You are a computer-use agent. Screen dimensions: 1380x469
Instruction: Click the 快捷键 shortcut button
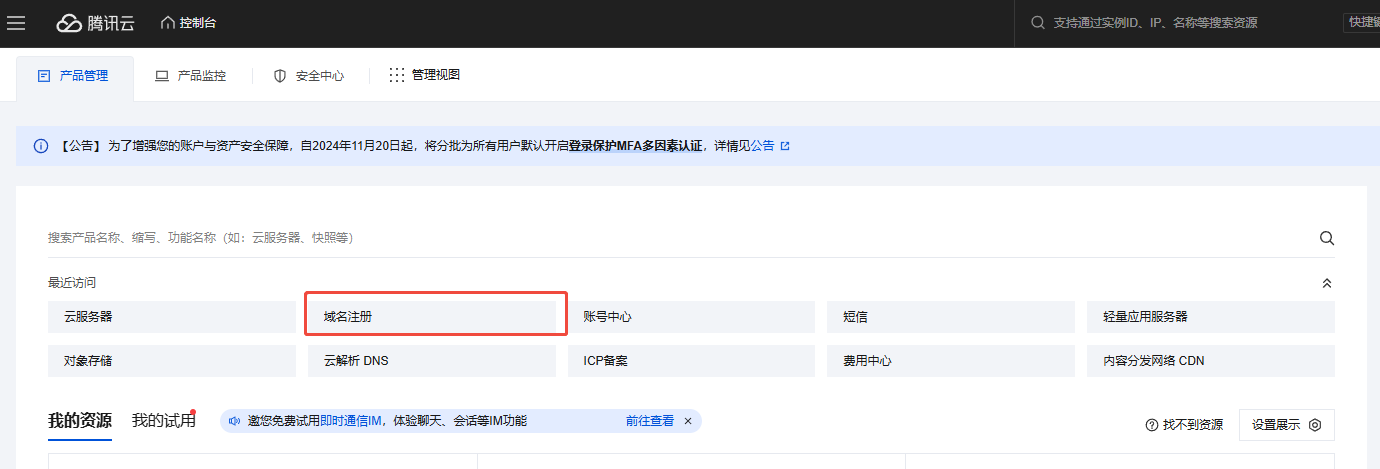point(1362,23)
